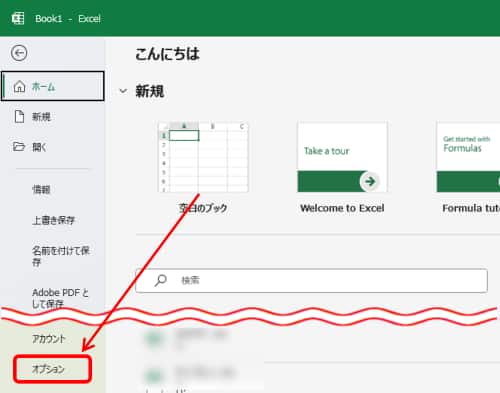Collapse the 新規 section chevron
Viewport: 500px width, 393px height.
[123, 91]
